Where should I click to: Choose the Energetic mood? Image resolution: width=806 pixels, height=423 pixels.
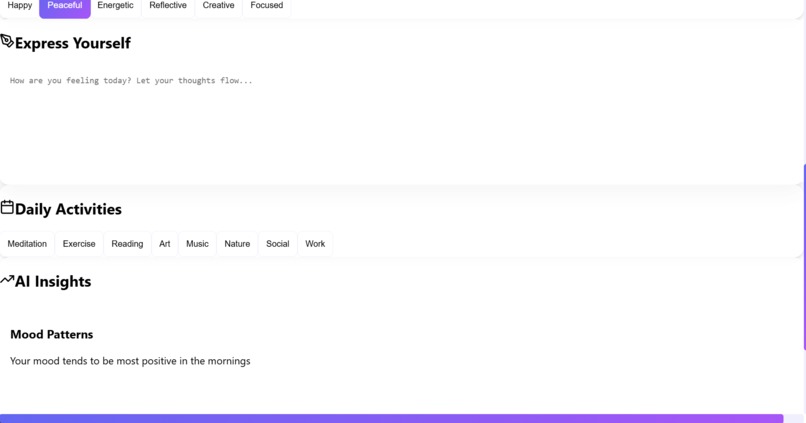(115, 6)
